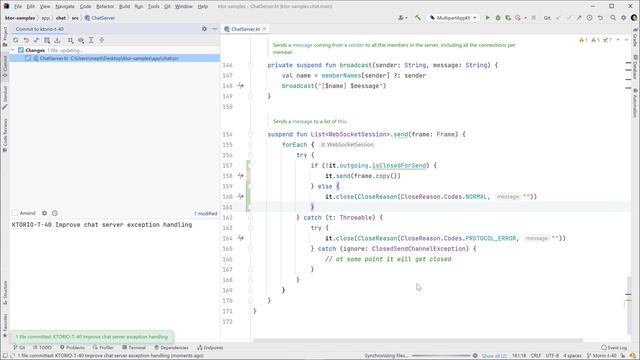Open commit options gear beside Amend

coord(44,213)
